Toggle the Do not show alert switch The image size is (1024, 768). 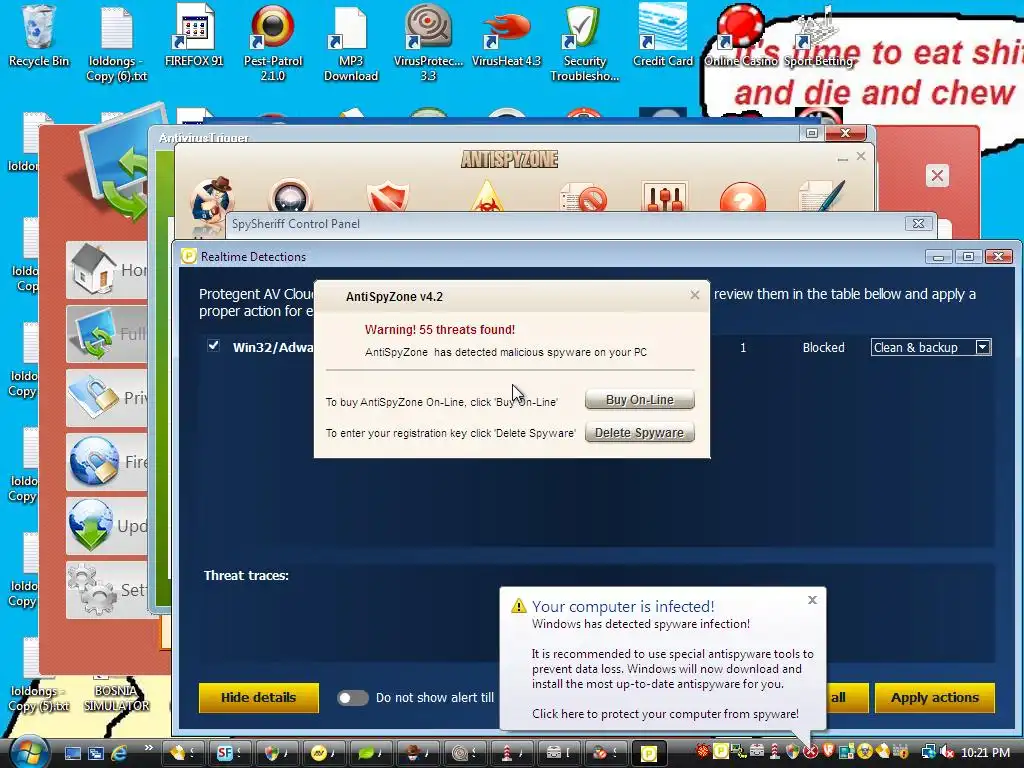(x=353, y=698)
